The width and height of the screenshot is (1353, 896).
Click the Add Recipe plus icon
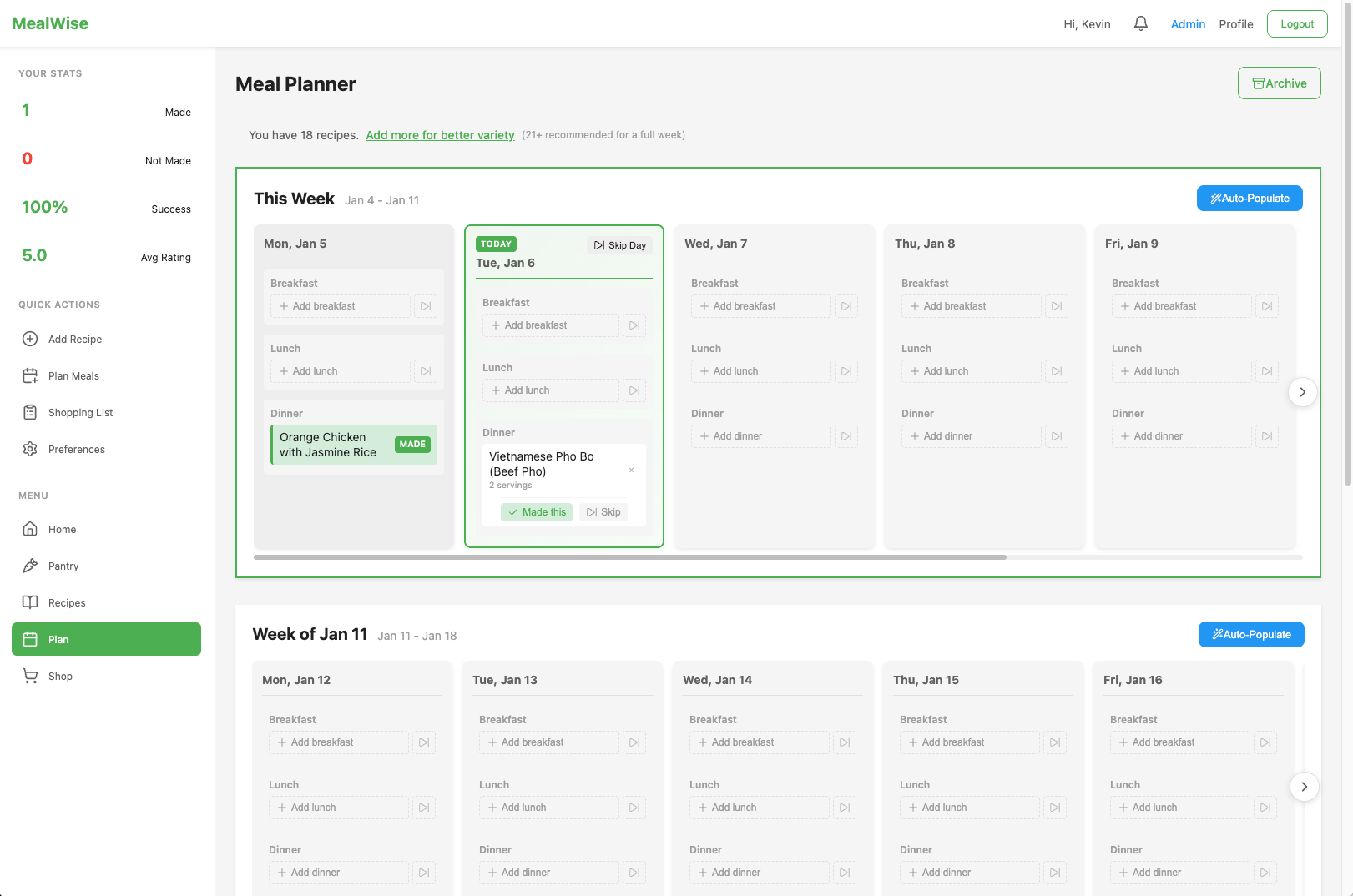point(30,340)
